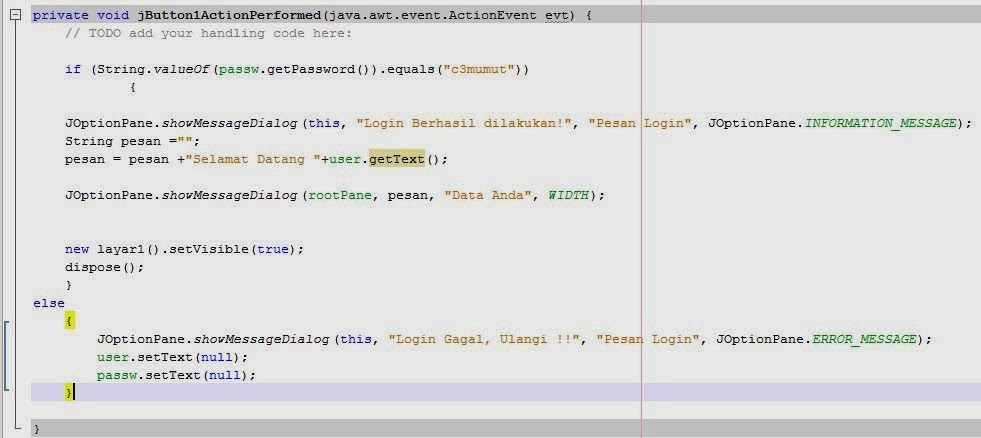Click the new layar1().setVisible(true) line
This screenshot has width=981, height=438.
(x=184, y=249)
